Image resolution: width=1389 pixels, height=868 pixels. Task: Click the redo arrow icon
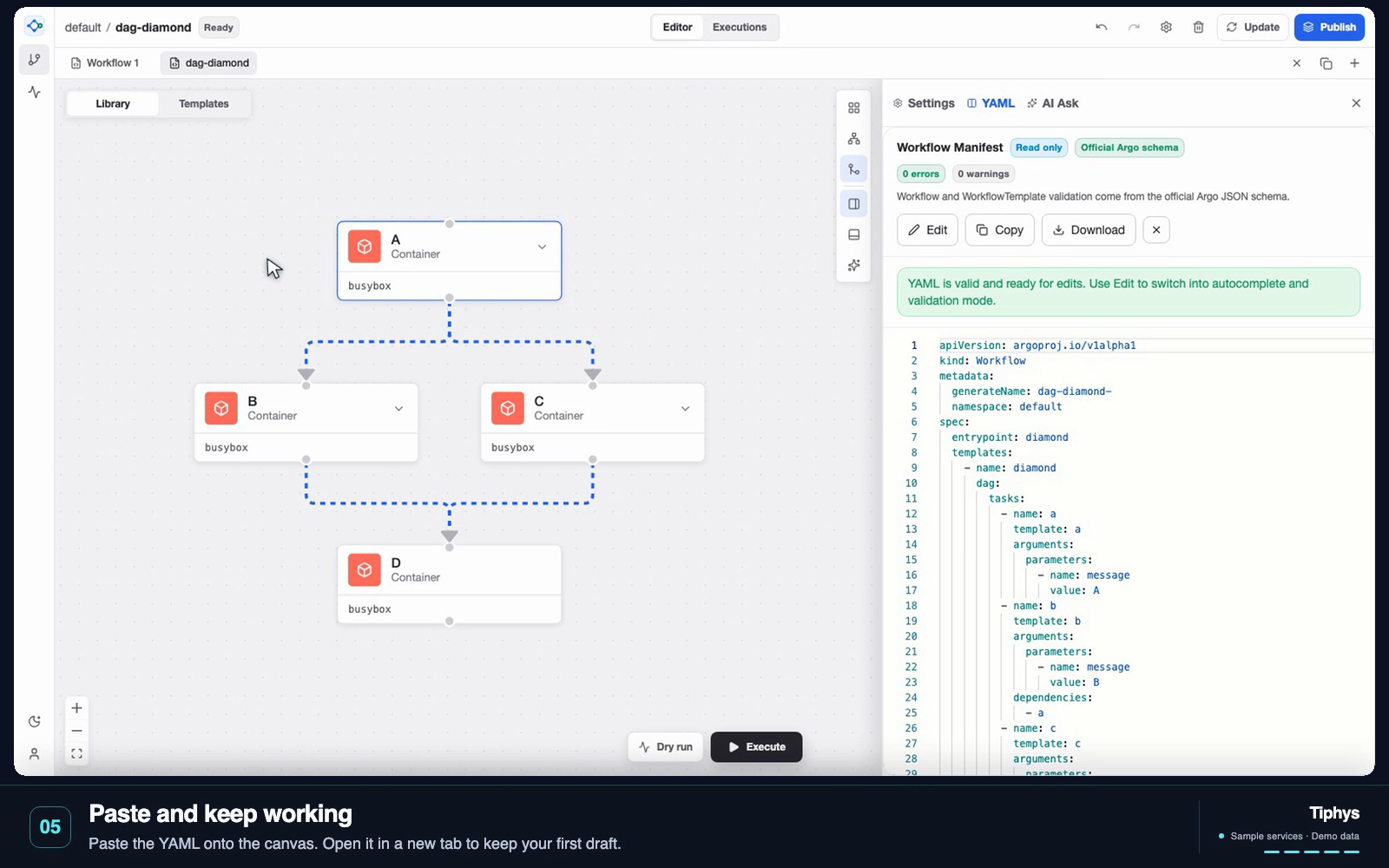coord(1134,27)
